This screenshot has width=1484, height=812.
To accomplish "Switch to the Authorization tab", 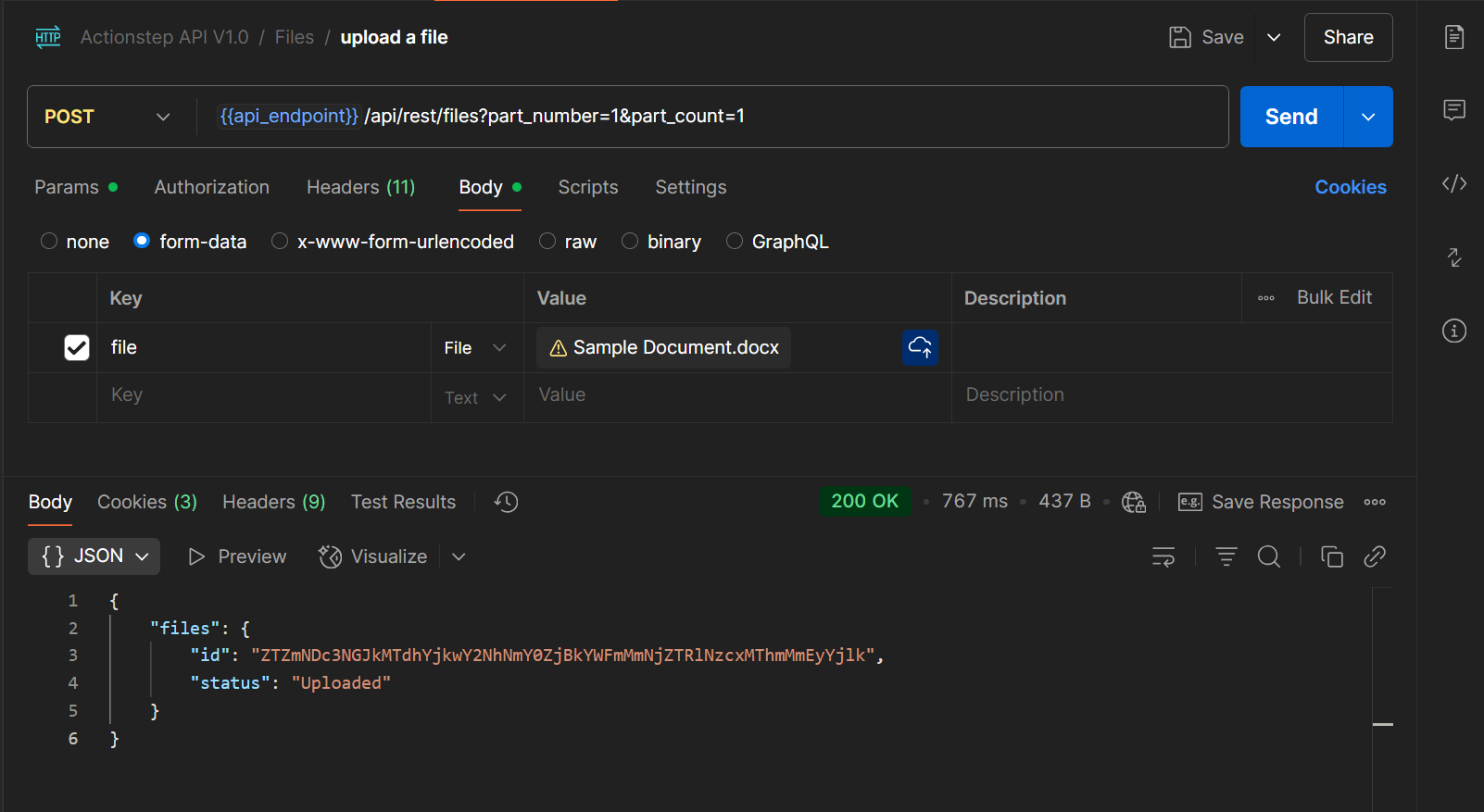I will click(212, 187).
